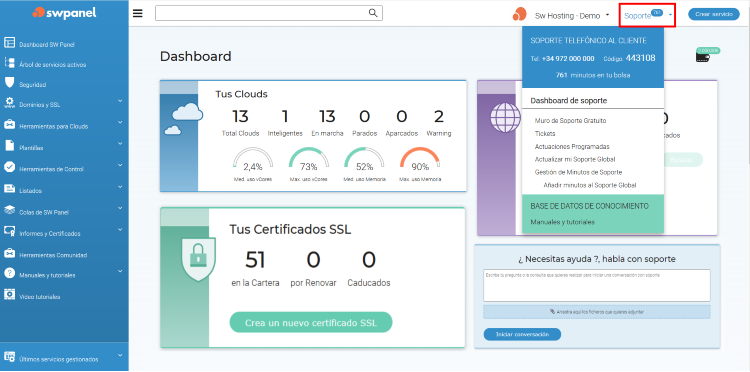
Task: Open the Sw Hosting - Demo account dropdown
Action: (x=572, y=16)
